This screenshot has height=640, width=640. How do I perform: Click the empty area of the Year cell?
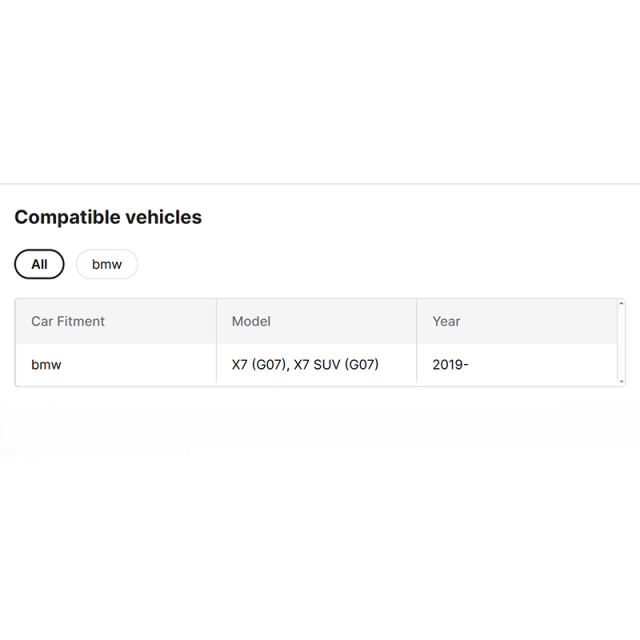pos(543,364)
